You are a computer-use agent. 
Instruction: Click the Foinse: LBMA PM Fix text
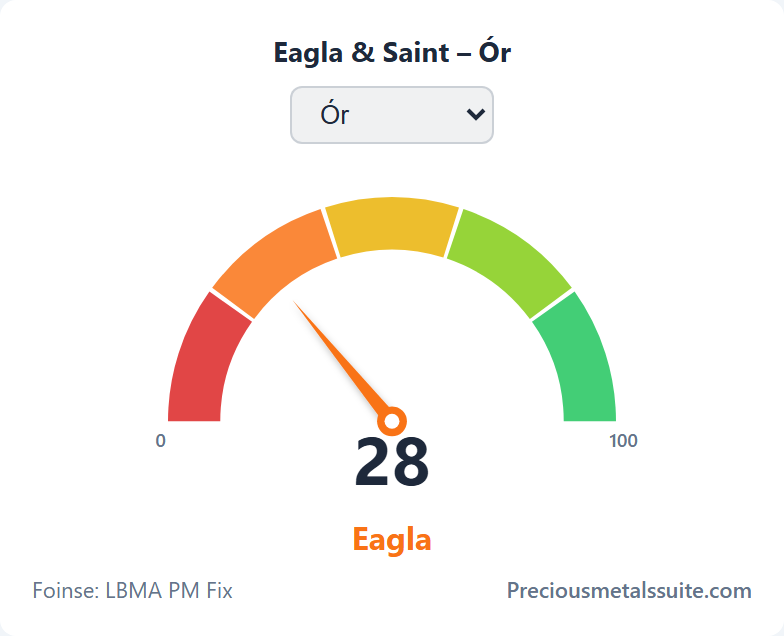coord(132,590)
